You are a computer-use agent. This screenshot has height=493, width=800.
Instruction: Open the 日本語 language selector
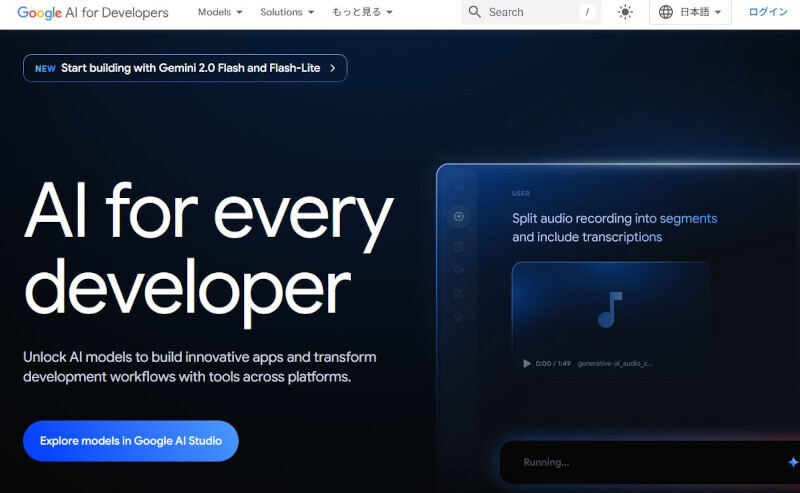click(x=690, y=12)
